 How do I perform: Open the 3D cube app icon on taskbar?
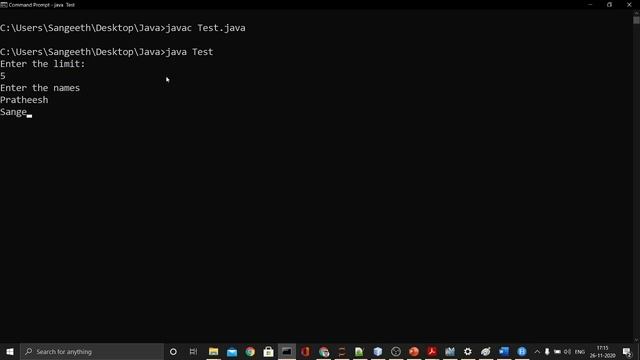[x=378, y=351]
